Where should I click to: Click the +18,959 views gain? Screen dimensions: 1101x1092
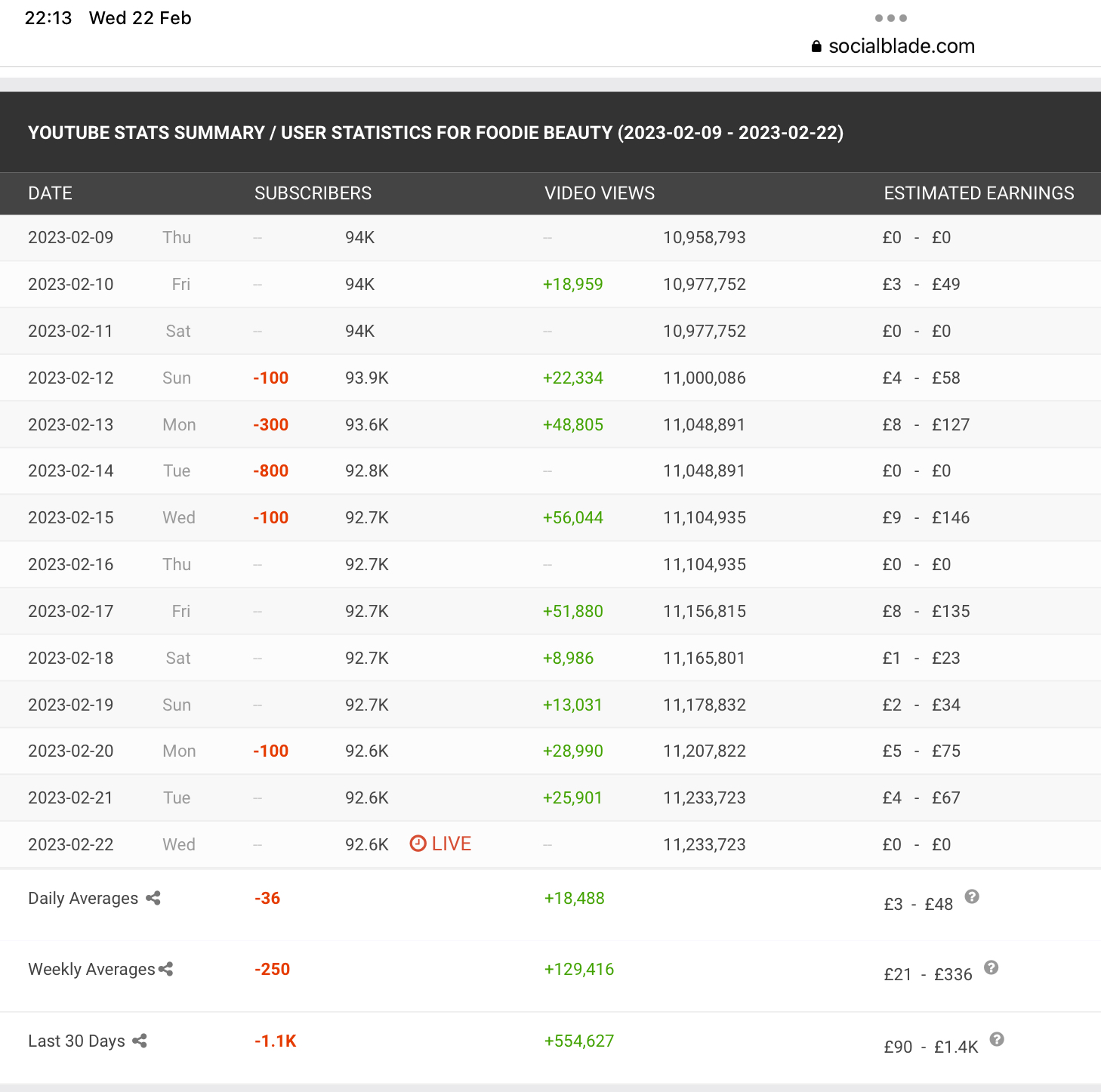[x=573, y=284]
